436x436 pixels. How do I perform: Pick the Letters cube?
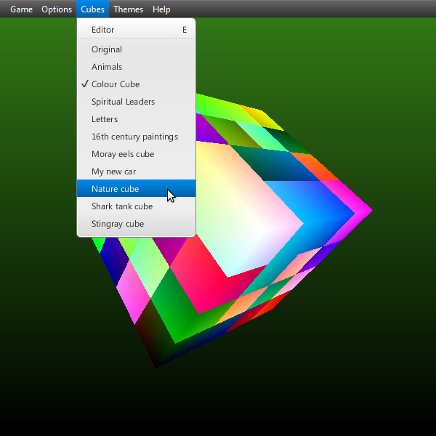pyautogui.click(x=136, y=119)
